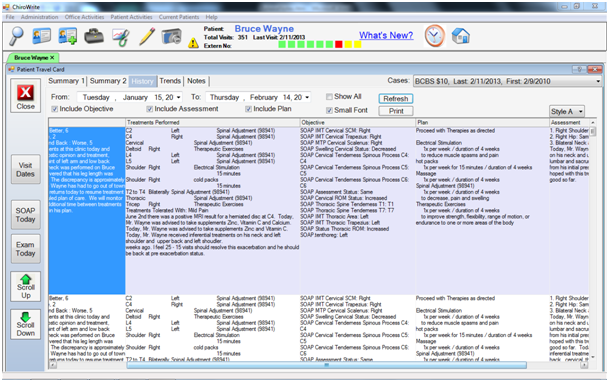Click the Plan column header
This screenshot has width=609, height=382.
[x=482, y=122]
